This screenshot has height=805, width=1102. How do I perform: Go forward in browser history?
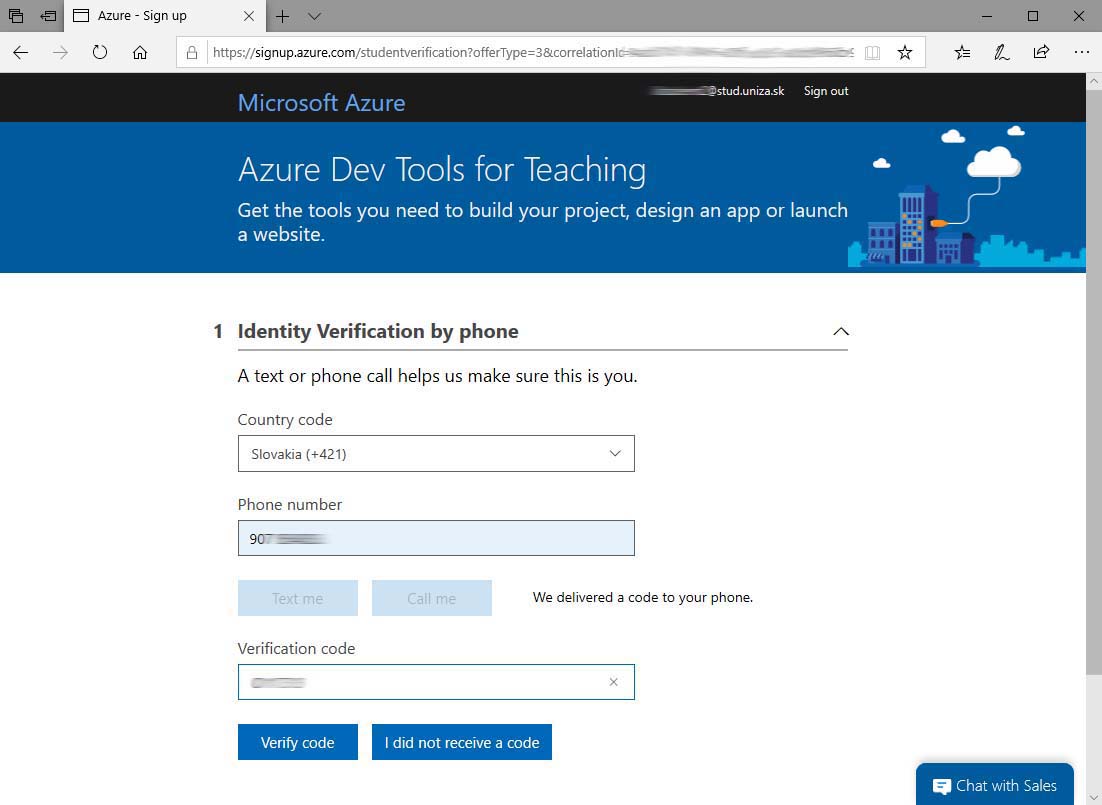[60, 52]
